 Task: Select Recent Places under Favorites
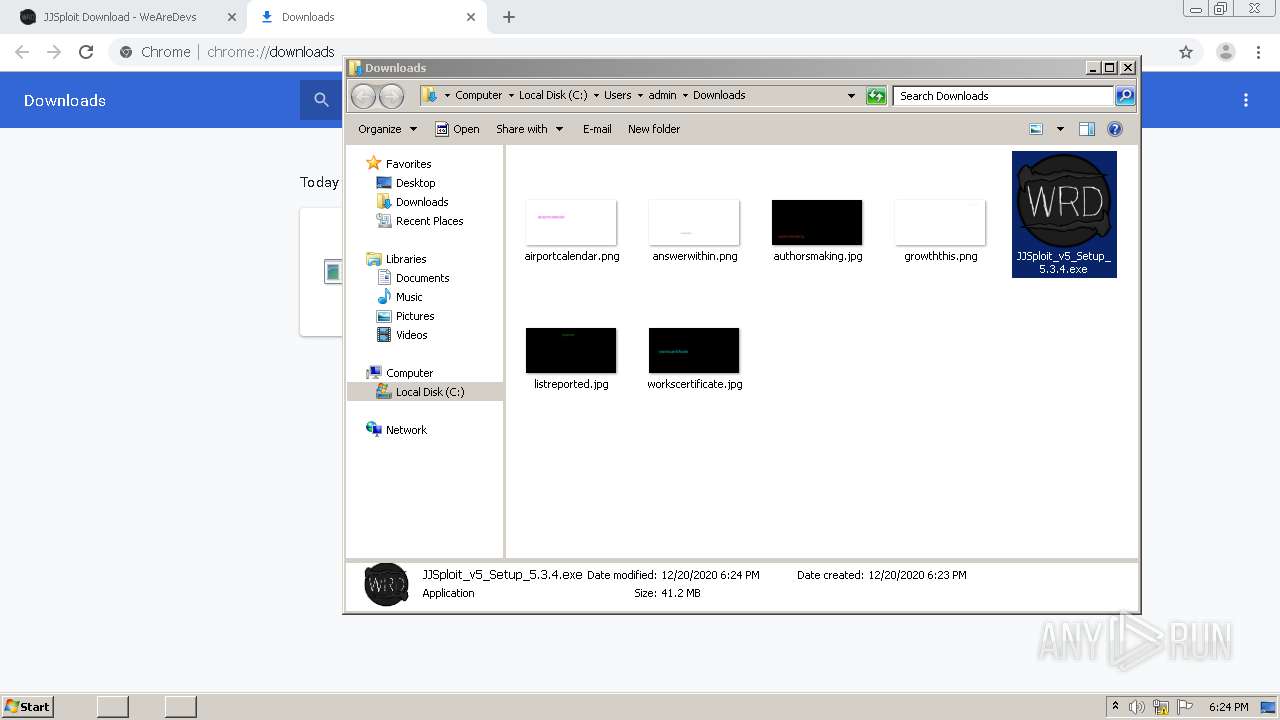(x=419, y=221)
